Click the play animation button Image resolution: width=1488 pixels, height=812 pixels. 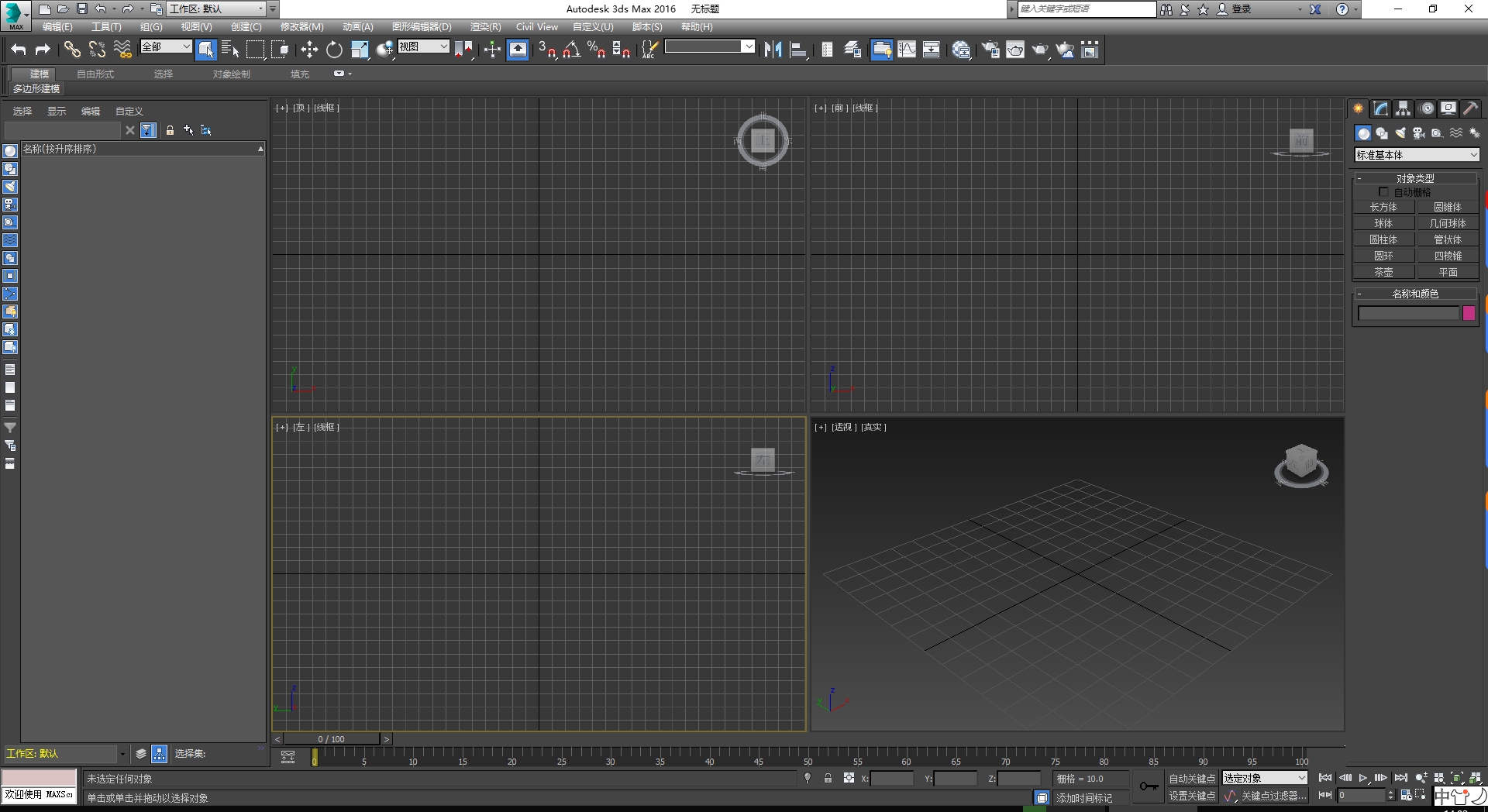tap(1362, 778)
